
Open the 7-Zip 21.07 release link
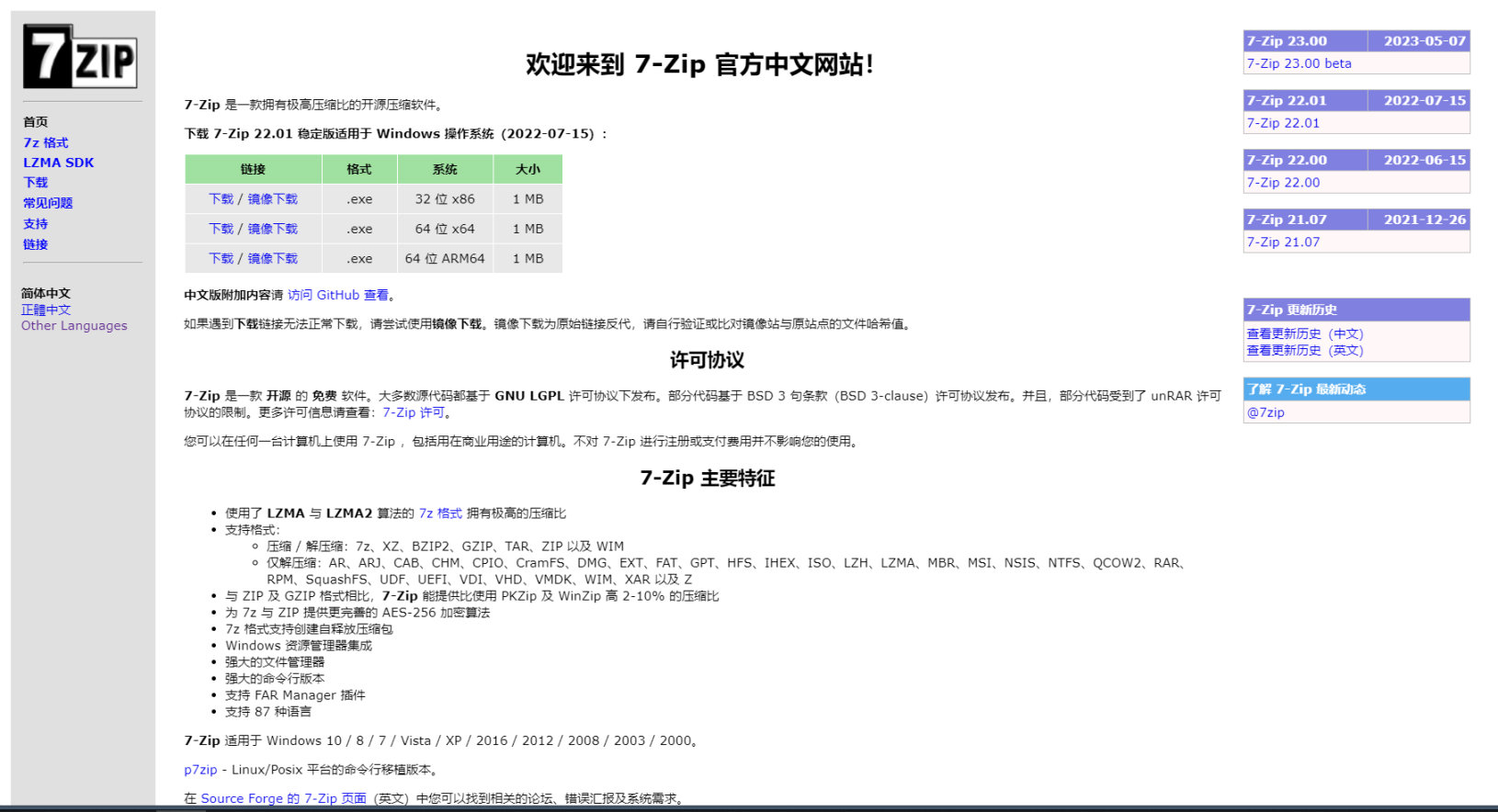(1283, 242)
